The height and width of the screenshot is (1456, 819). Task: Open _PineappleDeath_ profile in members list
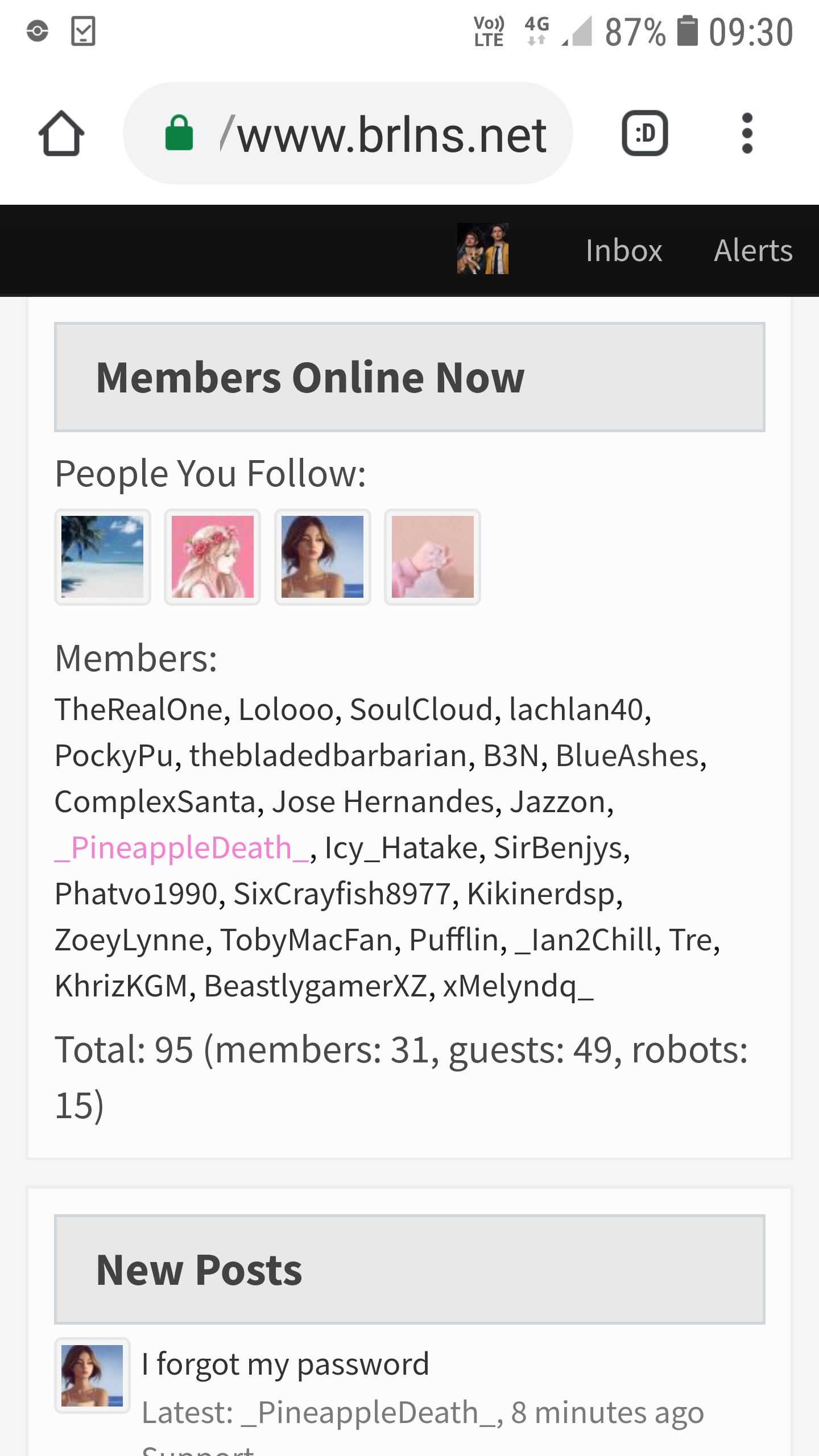pyautogui.click(x=182, y=847)
